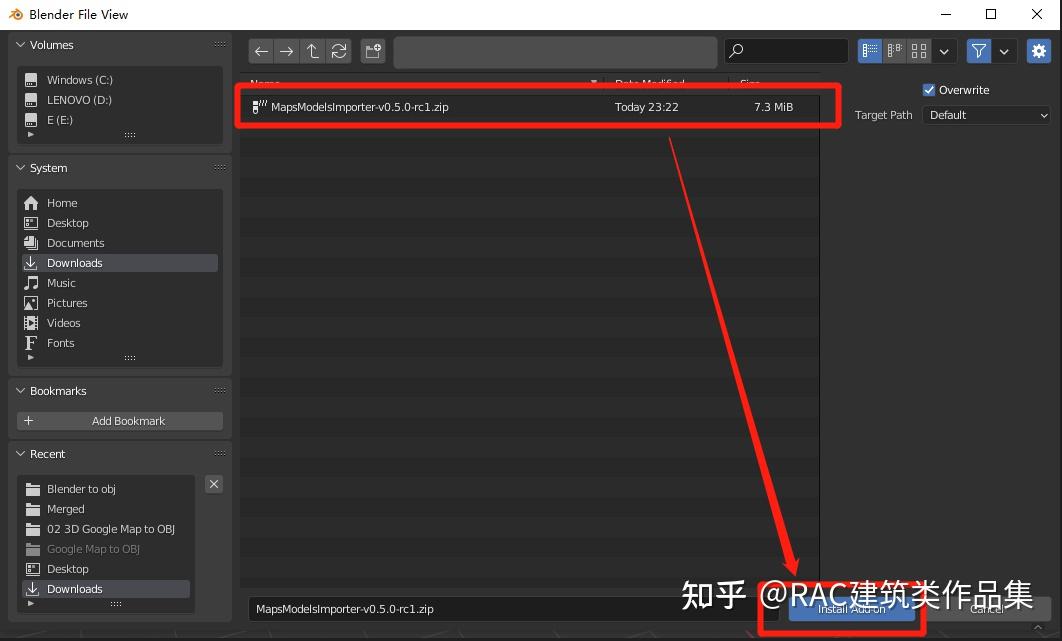1062x641 pixels.
Task: Open recent Downloads entry
Action: tap(106, 589)
